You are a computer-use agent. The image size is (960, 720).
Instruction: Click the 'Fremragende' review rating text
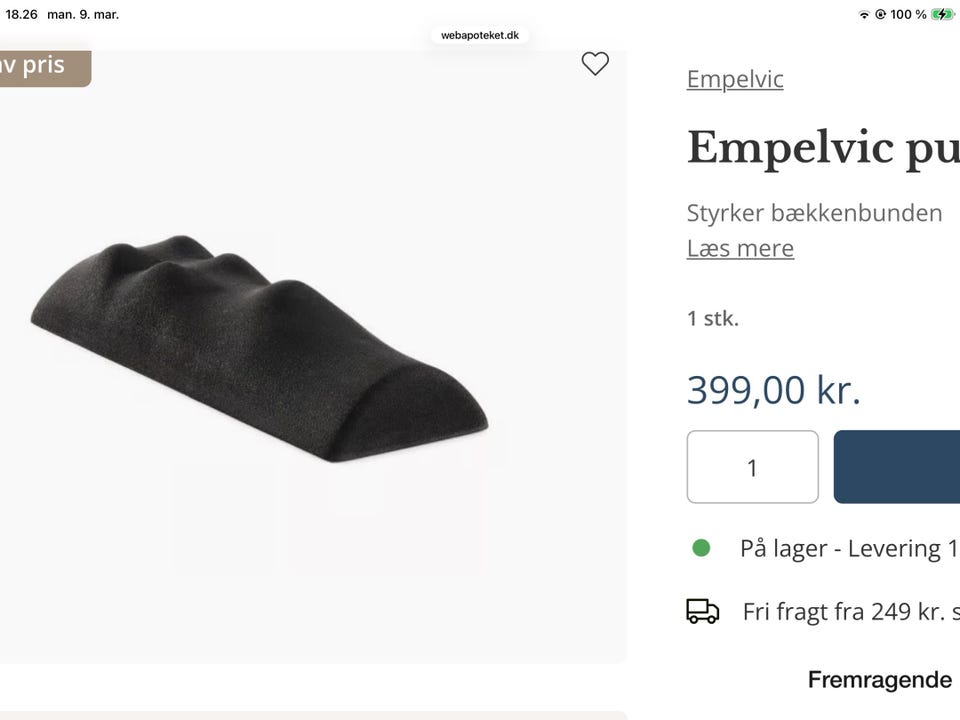point(880,680)
